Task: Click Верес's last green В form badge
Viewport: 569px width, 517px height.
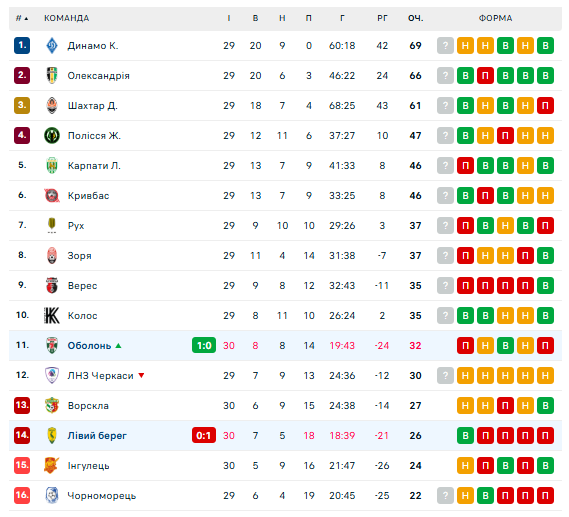Action: coord(545,286)
